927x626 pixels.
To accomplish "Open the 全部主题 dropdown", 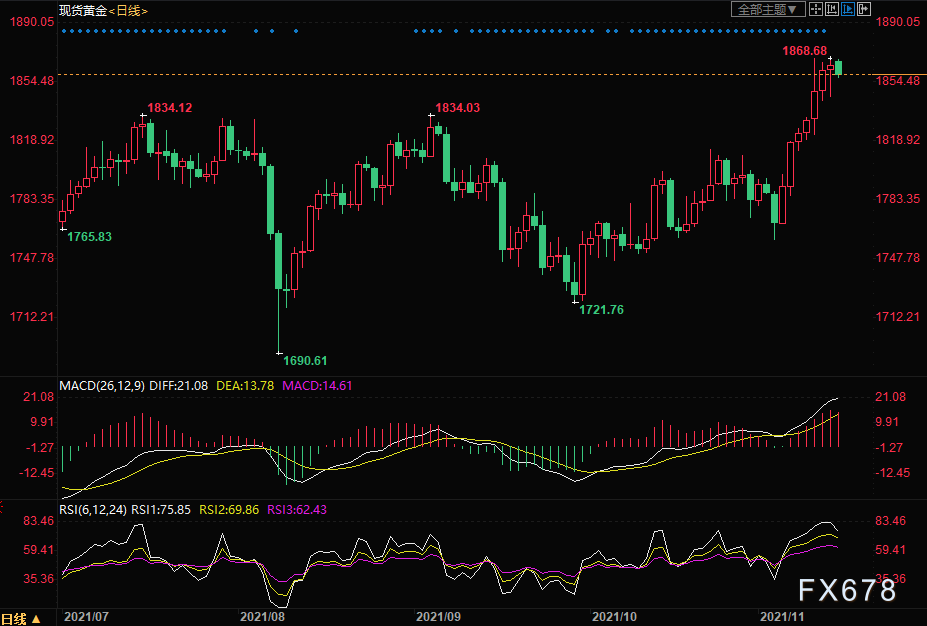I will point(767,9).
